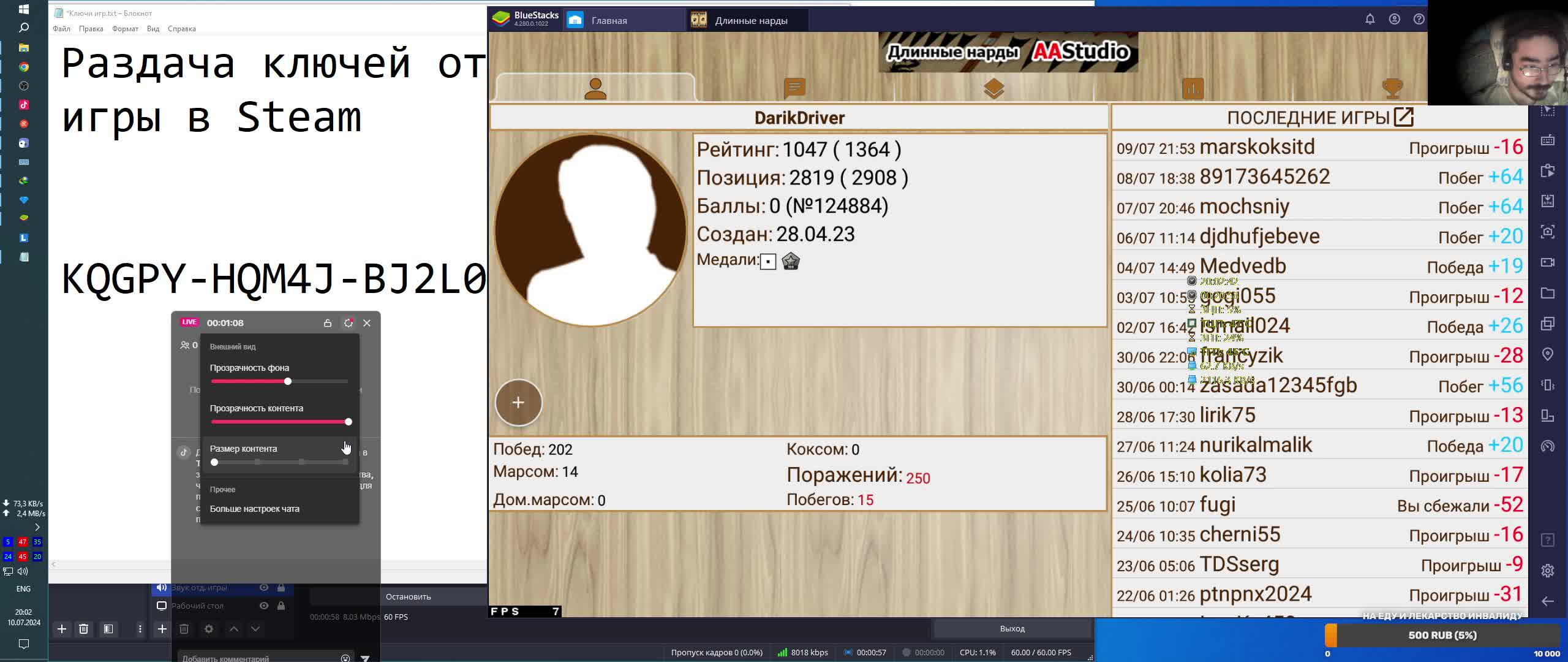1568x662 pixels.
Task: Open three-dot menu in OBS scenes toolbar
Action: [x=140, y=629]
